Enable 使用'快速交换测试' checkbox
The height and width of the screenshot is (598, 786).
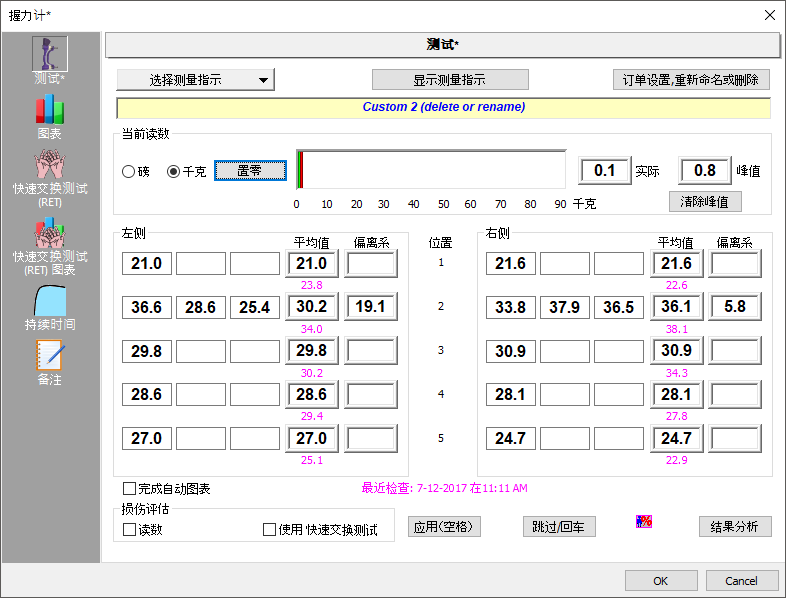pyautogui.click(x=269, y=529)
